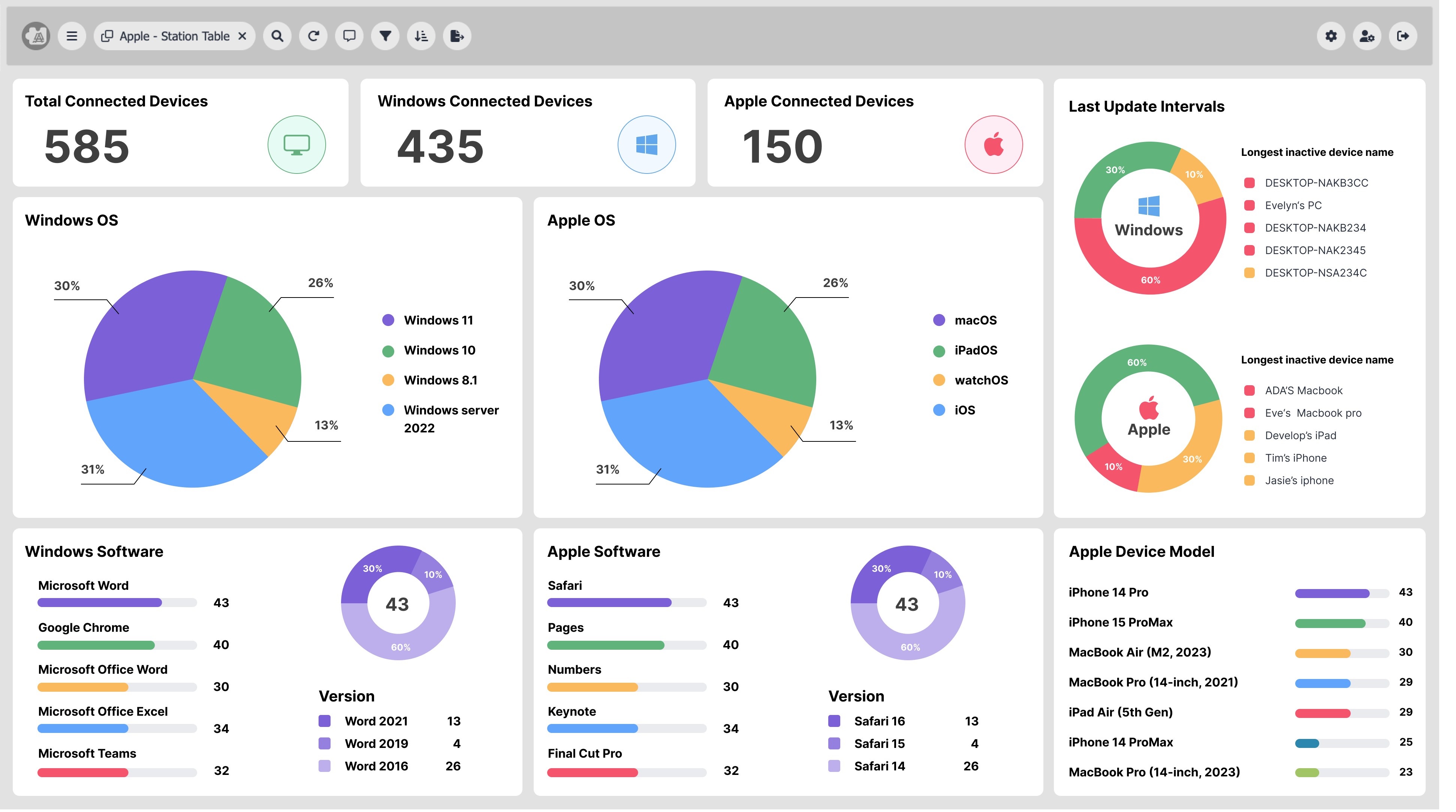Image resolution: width=1456 pixels, height=812 pixels.
Task: Open the hamburger menu
Action: tap(72, 36)
